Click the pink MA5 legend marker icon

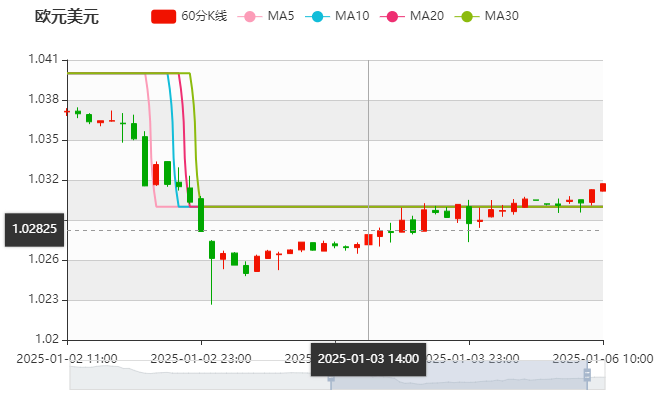pos(251,16)
